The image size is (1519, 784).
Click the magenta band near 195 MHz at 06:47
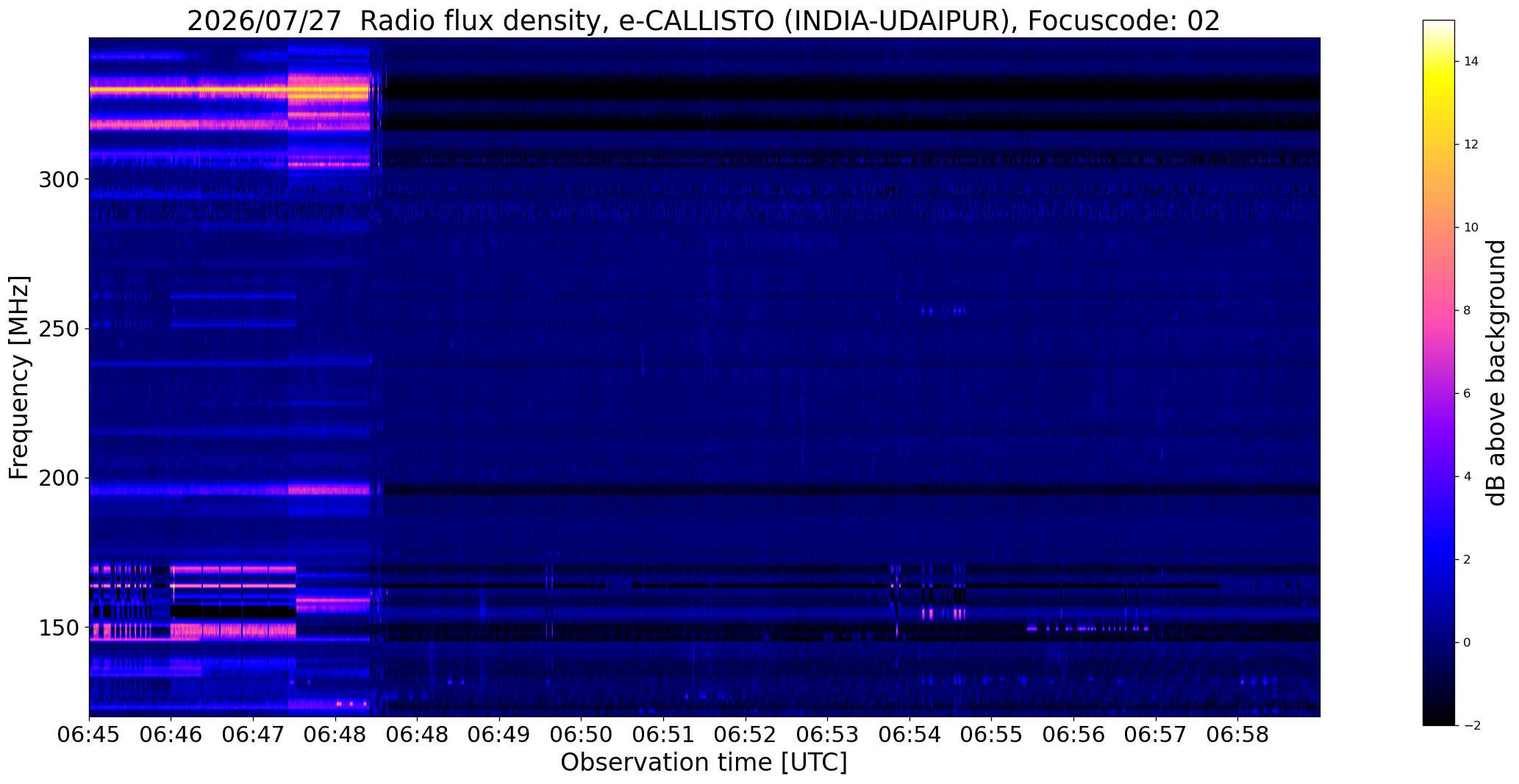point(329,489)
